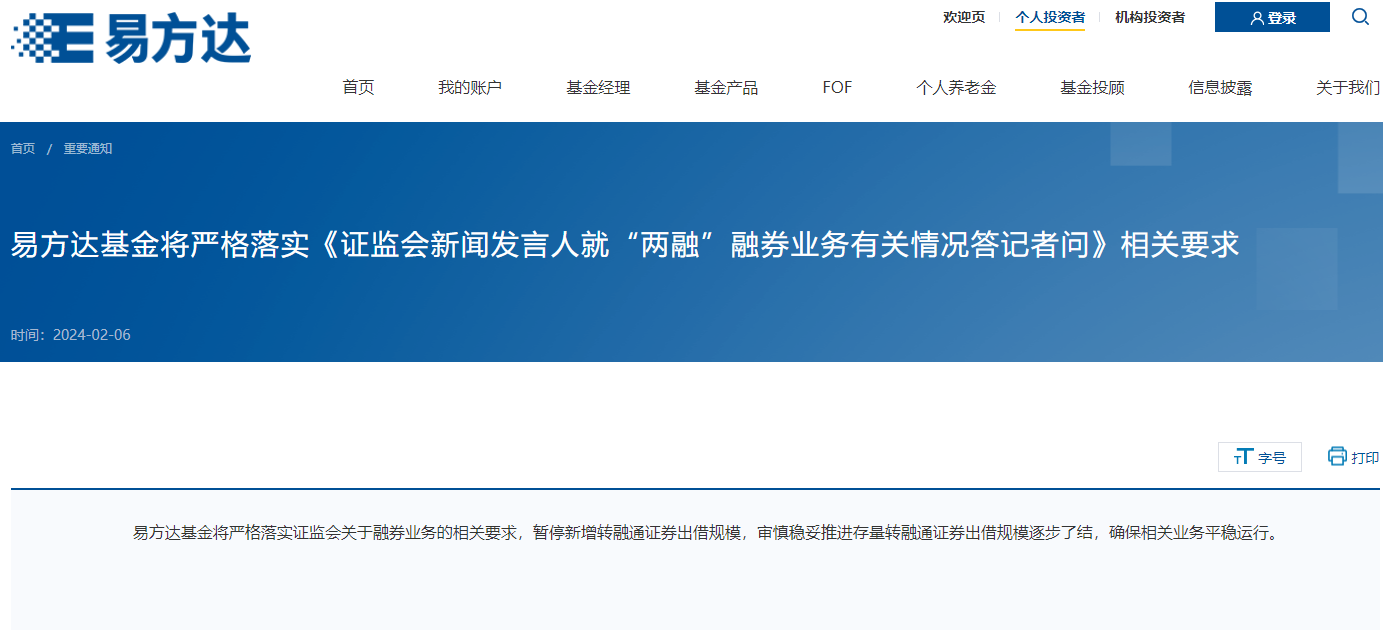Expand the 基金产品 menu
The height and width of the screenshot is (634, 1383).
click(x=726, y=88)
